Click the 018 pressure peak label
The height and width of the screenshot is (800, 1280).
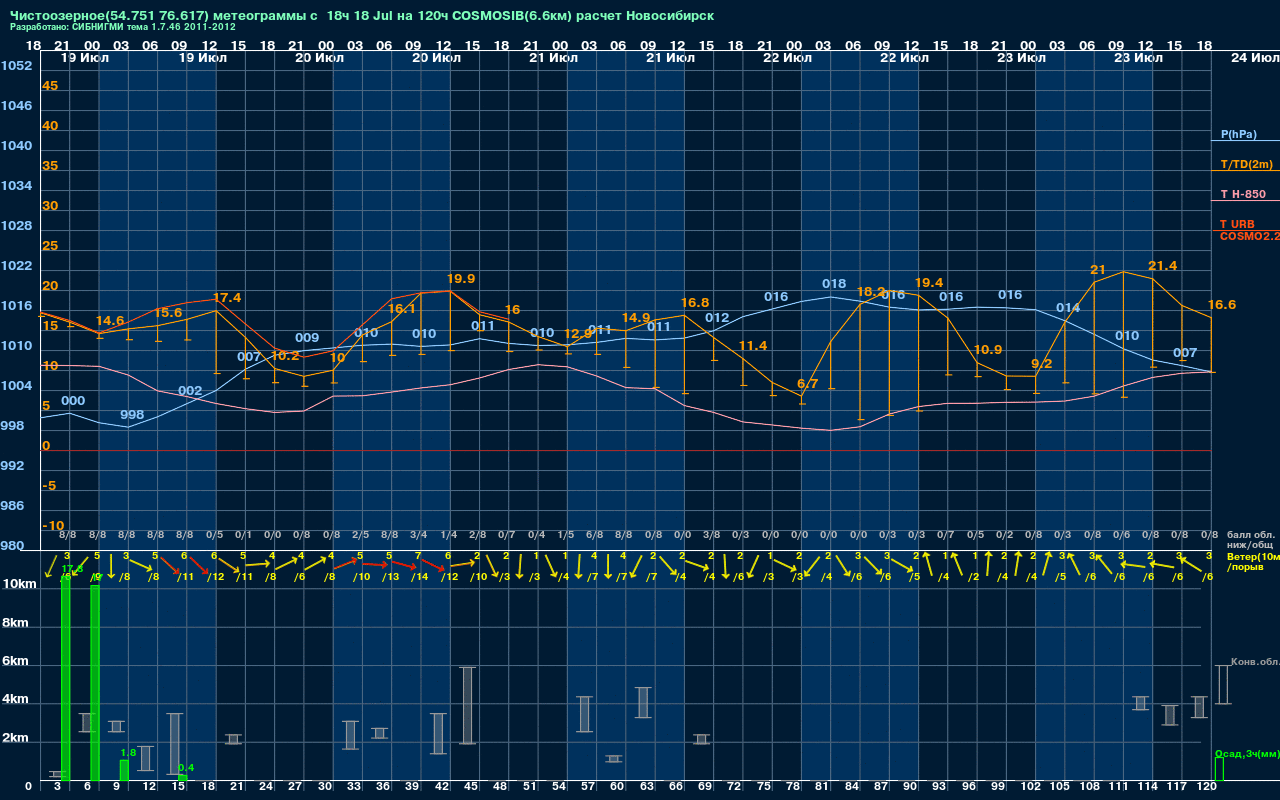coord(834,284)
